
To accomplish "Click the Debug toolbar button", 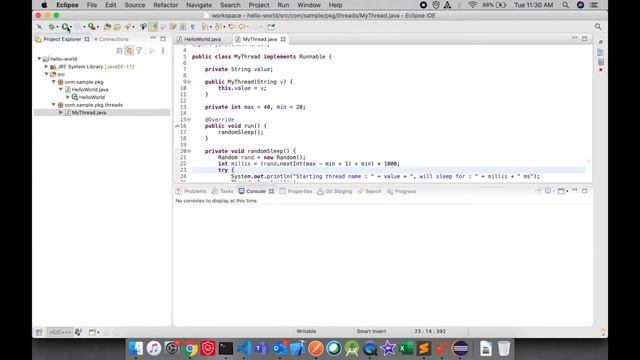I will coord(51,27).
